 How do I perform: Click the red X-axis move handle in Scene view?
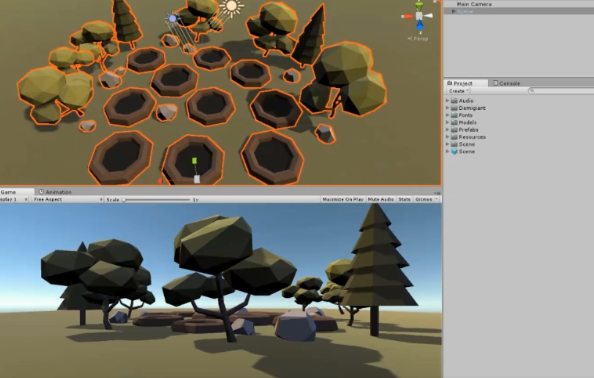160,181
